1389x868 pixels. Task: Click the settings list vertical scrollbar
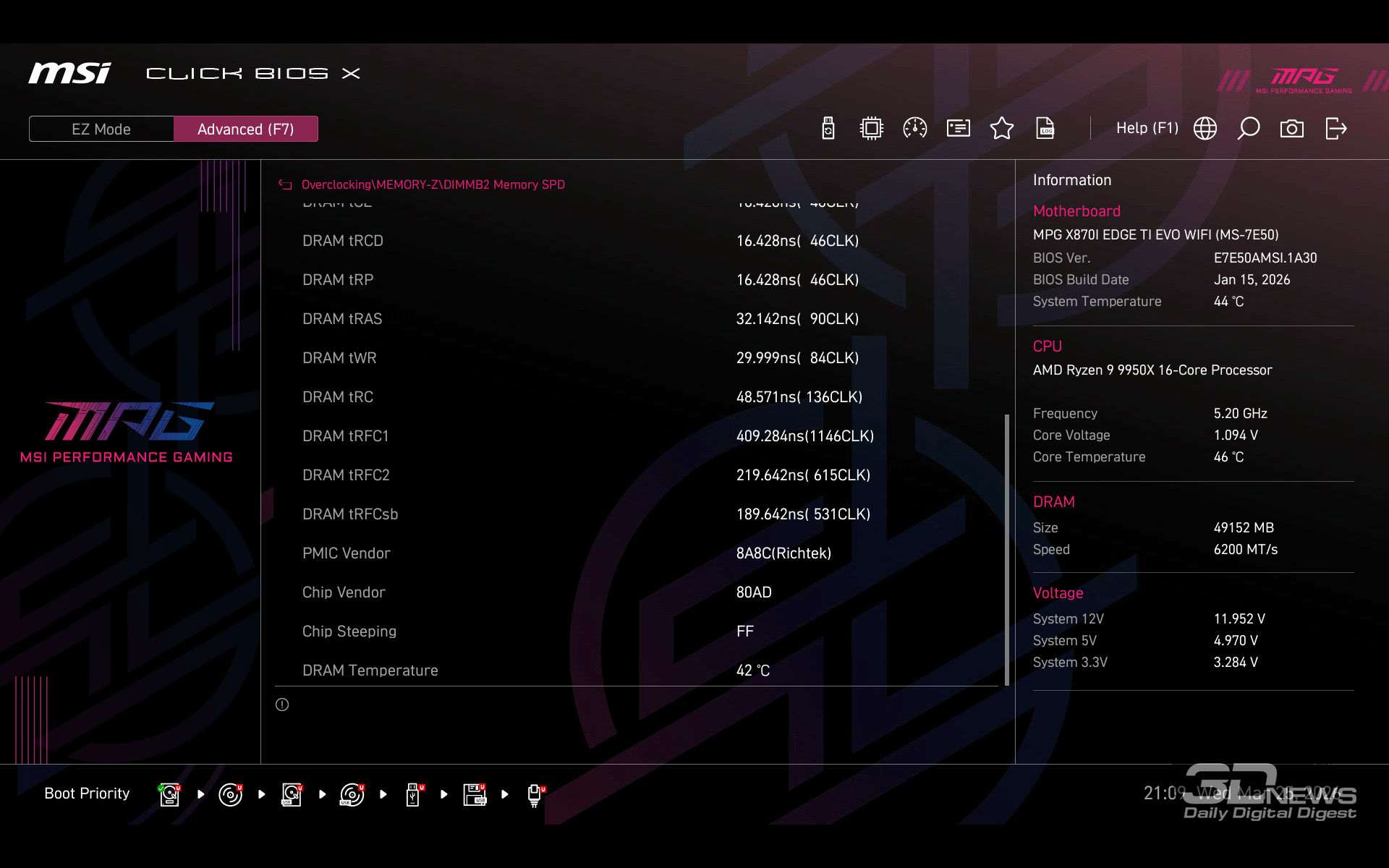pyautogui.click(x=1006, y=550)
